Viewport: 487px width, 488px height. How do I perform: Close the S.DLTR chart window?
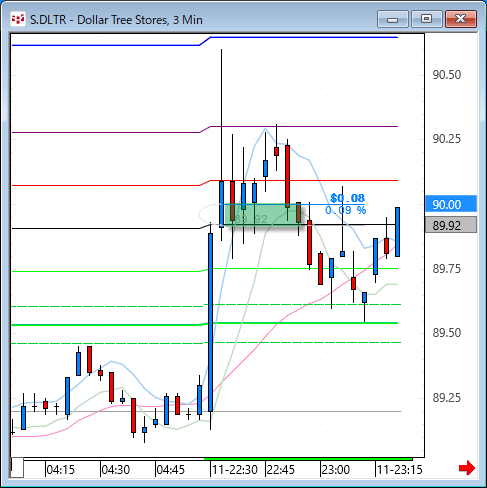click(461, 19)
